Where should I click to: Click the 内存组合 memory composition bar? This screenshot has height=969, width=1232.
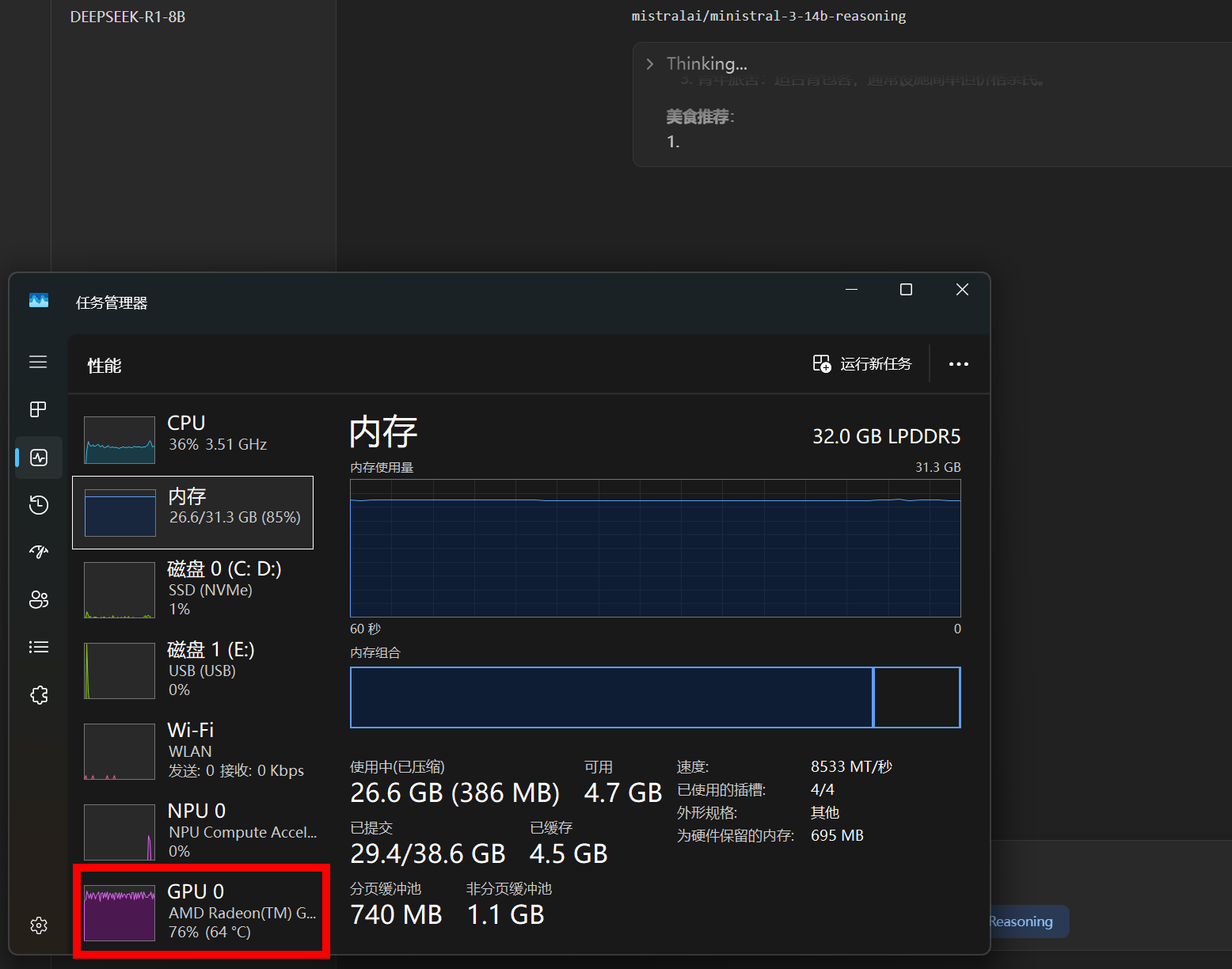(656, 697)
